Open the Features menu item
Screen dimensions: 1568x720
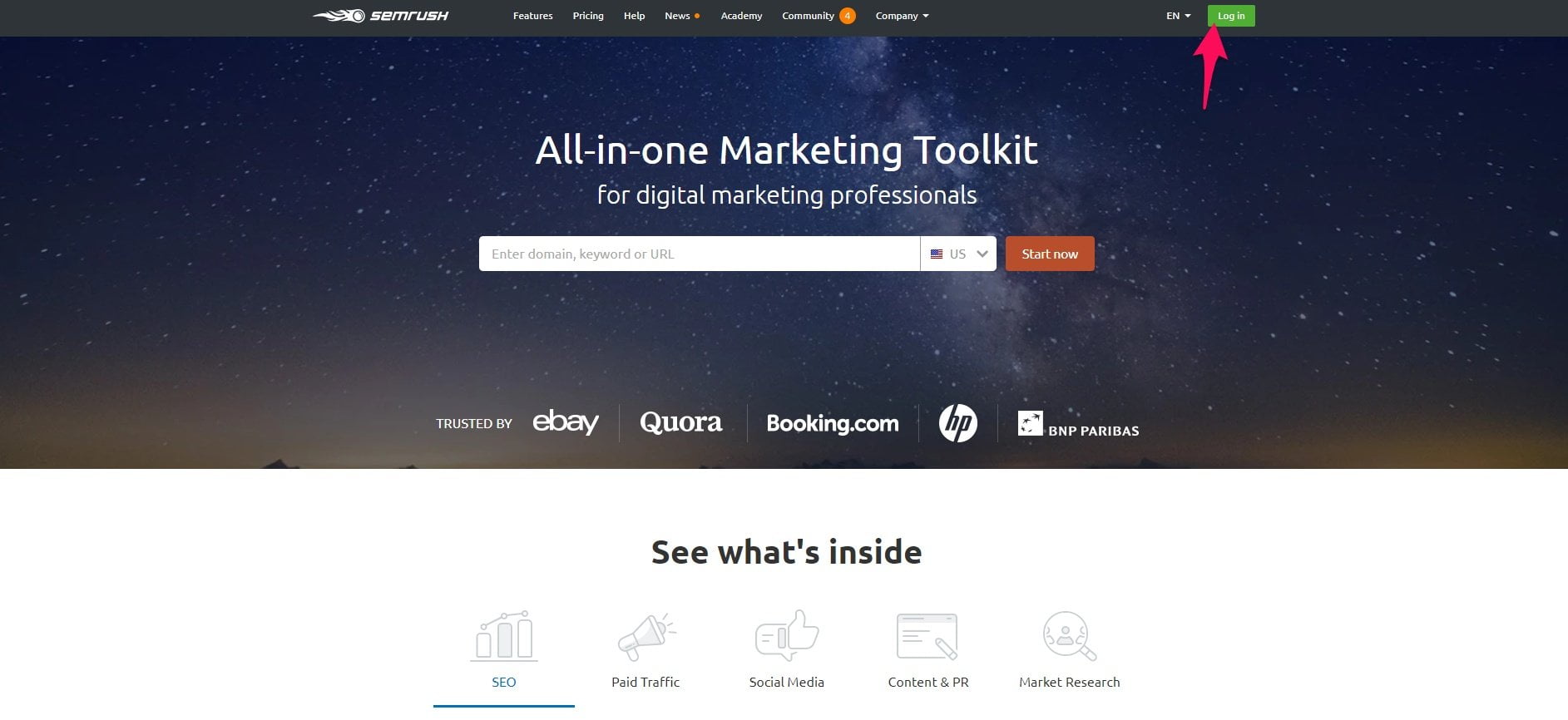(x=532, y=16)
